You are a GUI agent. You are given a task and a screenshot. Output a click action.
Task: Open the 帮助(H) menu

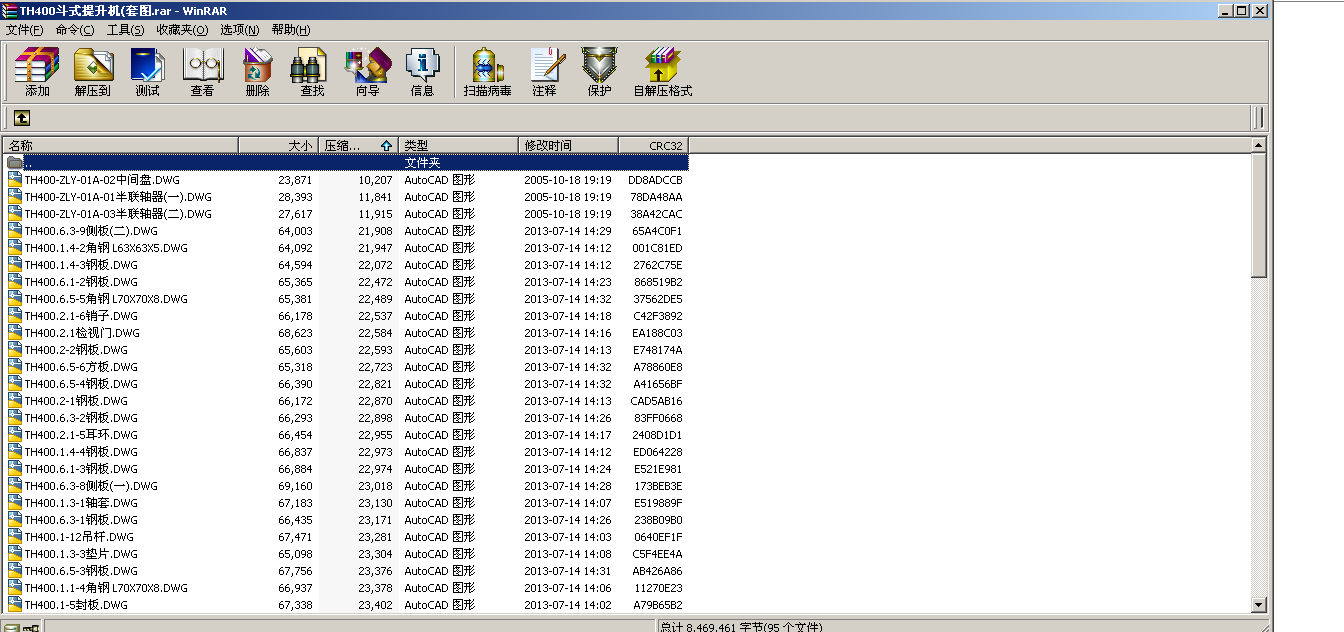[291, 30]
